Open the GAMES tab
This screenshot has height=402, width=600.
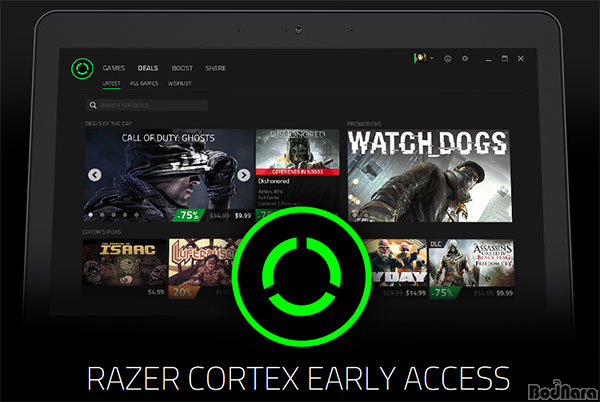114,68
